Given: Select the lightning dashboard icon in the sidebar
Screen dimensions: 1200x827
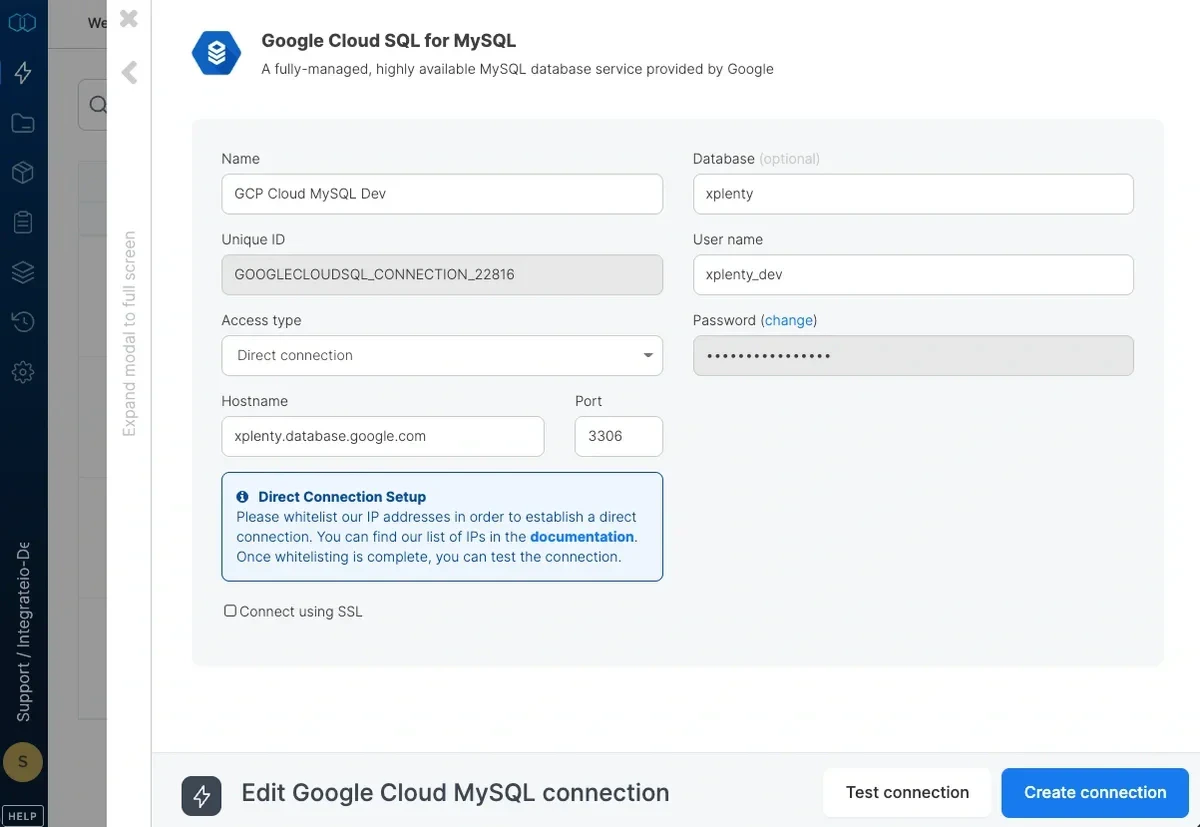Looking at the screenshot, I should pos(22,72).
